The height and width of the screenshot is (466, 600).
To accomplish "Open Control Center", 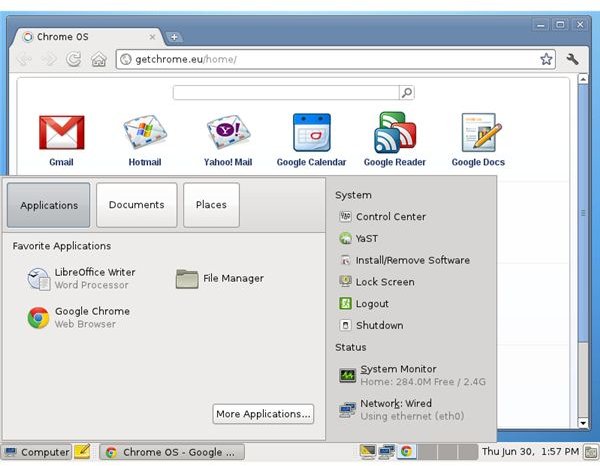I will coord(382,217).
